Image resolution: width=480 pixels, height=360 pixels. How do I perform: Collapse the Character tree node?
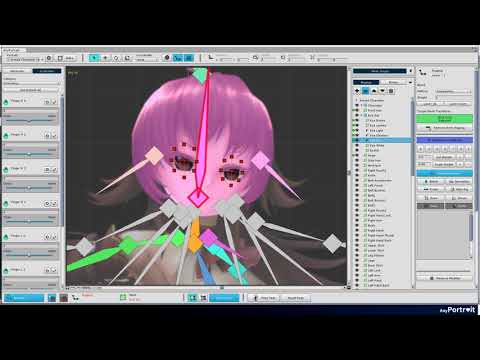coord(361,105)
